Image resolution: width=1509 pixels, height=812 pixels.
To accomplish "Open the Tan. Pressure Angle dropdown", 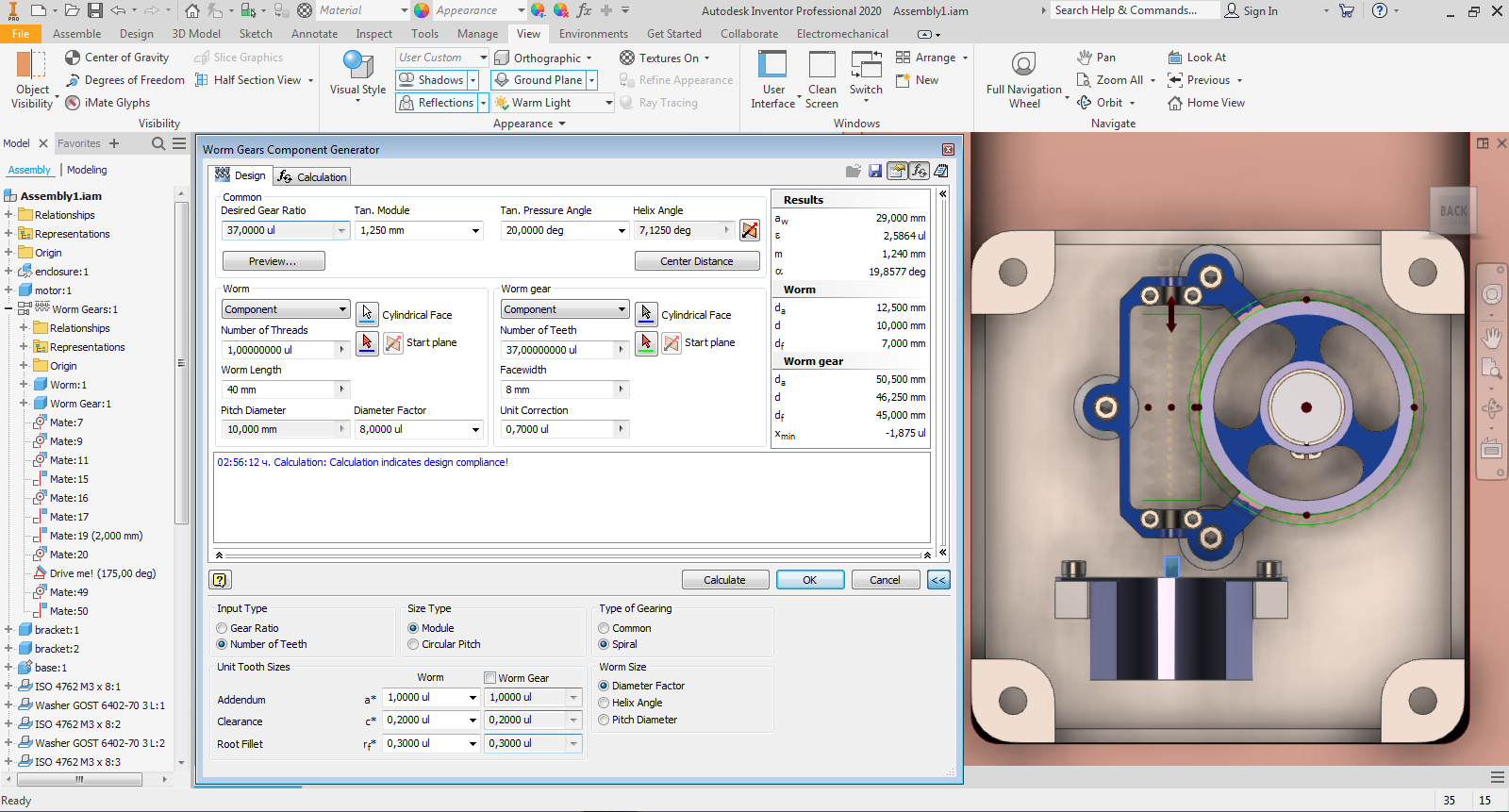I will [622, 231].
